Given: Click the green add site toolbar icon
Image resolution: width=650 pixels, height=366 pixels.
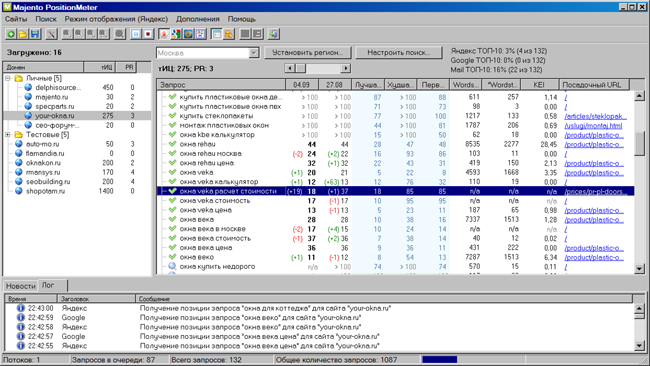Looking at the screenshot, I should (x=11, y=34).
